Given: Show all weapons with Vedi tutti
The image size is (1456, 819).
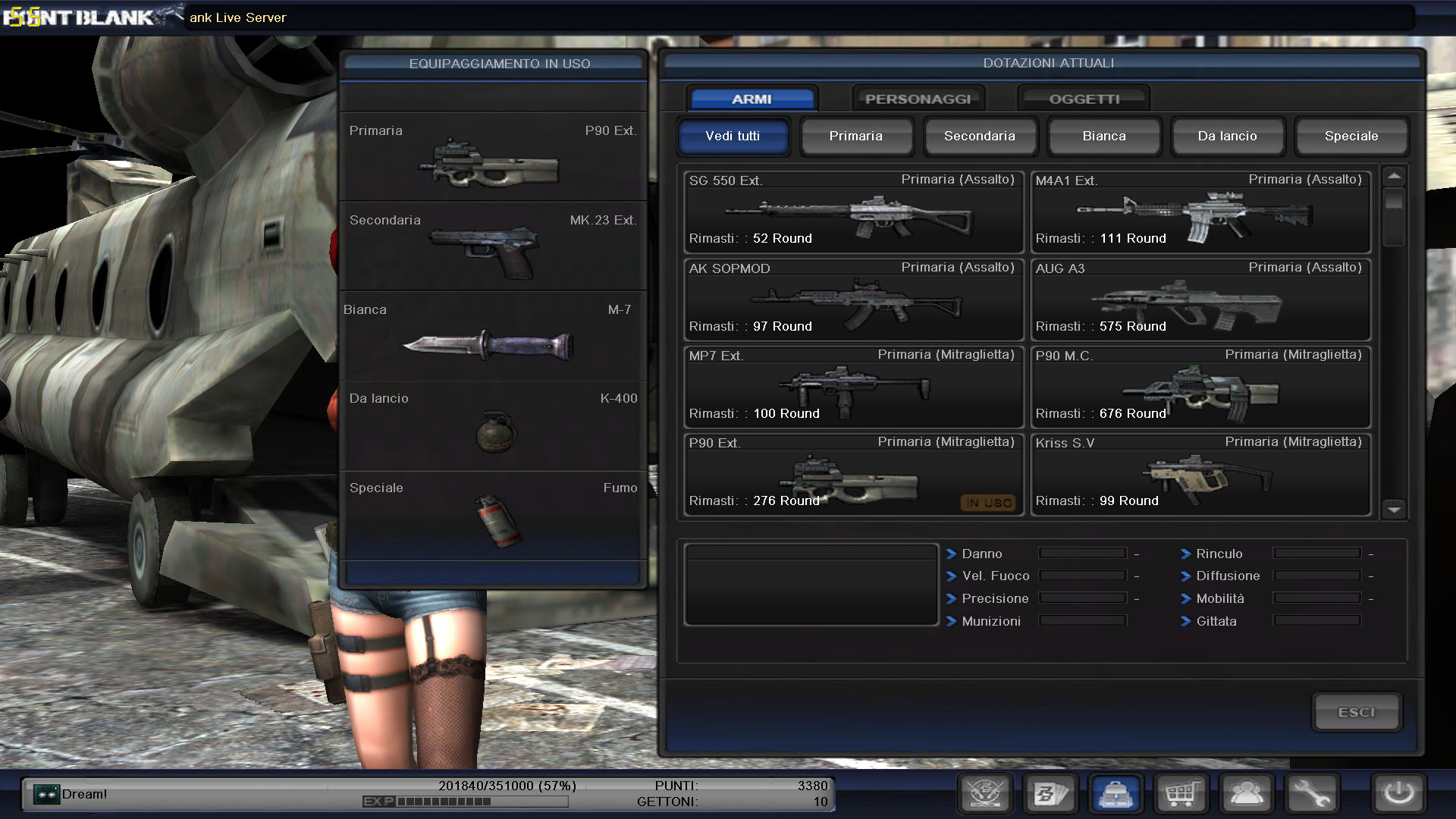Looking at the screenshot, I should pyautogui.click(x=733, y=136).
